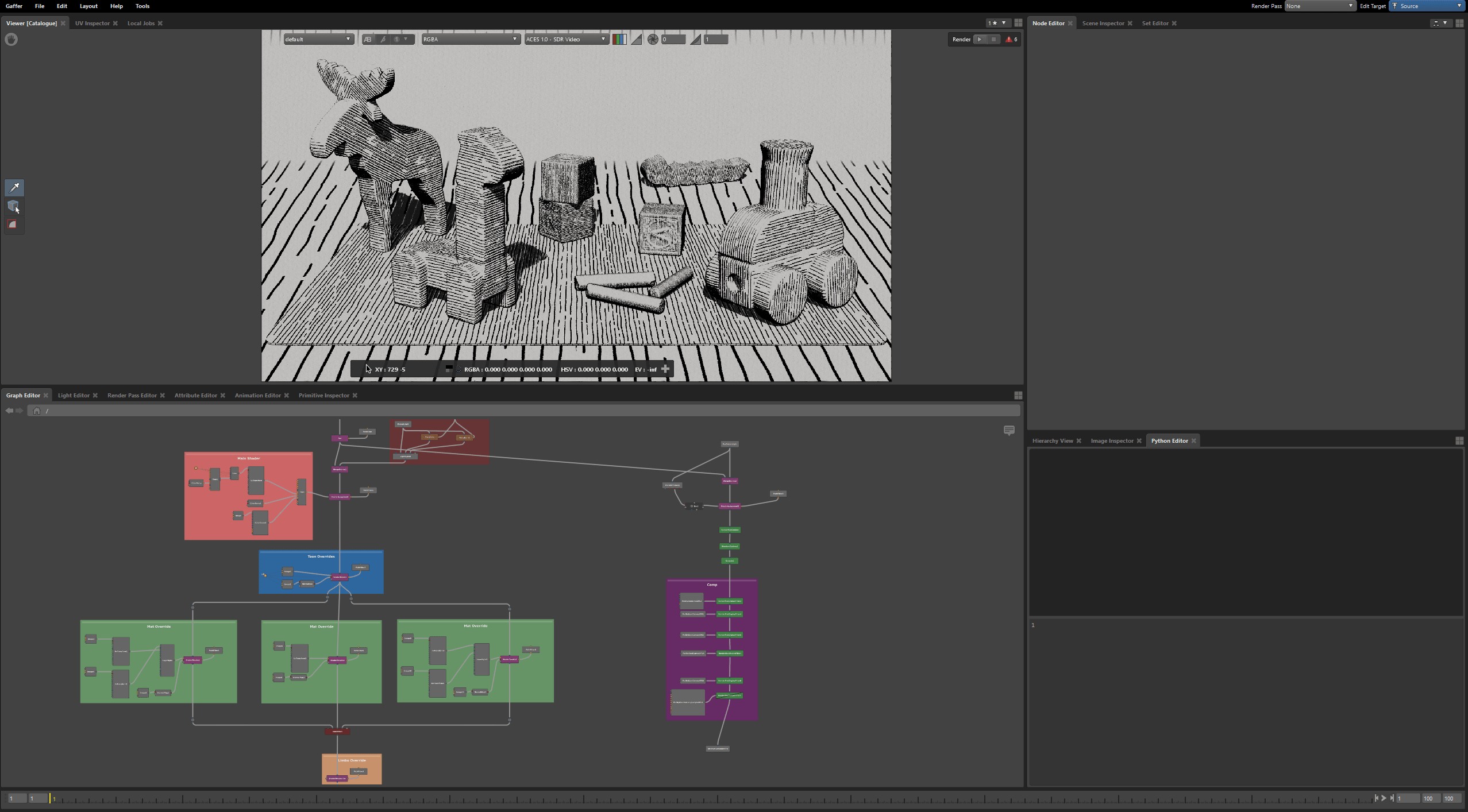Select the Comp backdrop title

point(712,585)
